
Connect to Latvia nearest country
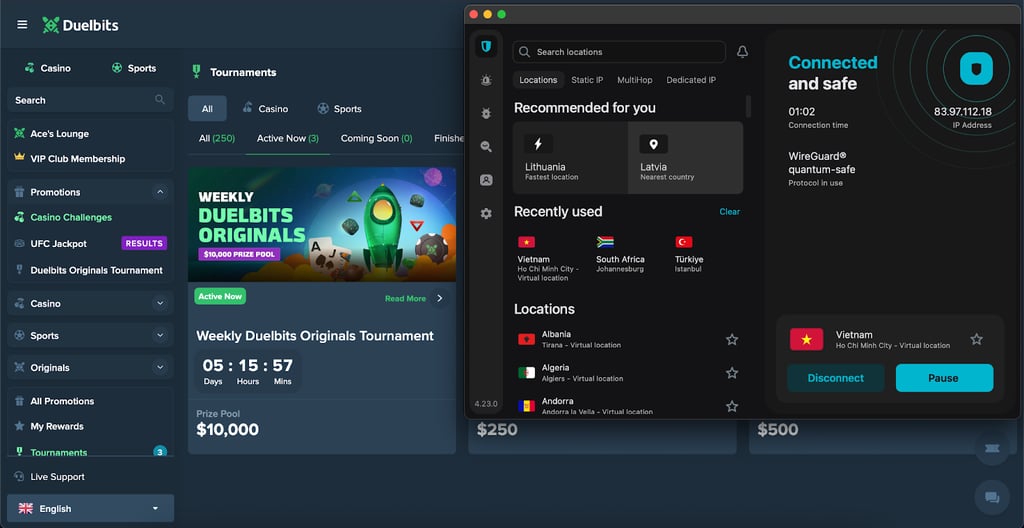685,157
